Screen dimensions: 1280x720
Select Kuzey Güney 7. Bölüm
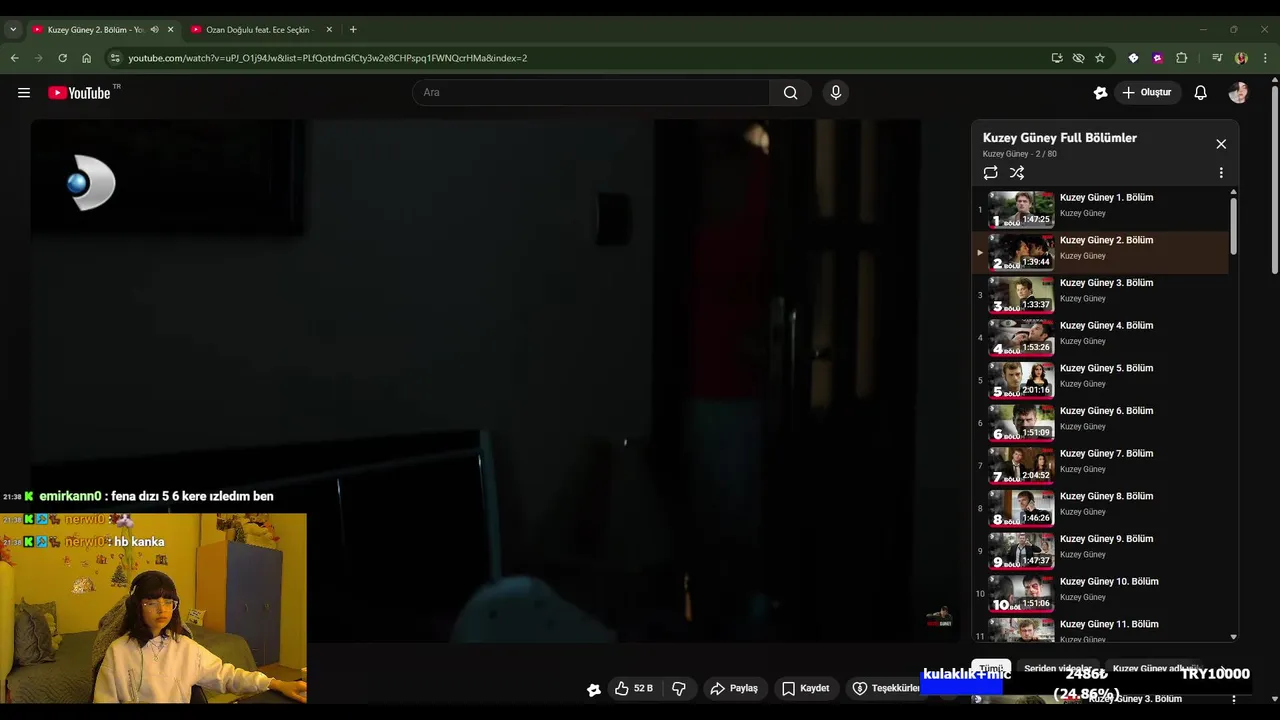point(1100,465)
